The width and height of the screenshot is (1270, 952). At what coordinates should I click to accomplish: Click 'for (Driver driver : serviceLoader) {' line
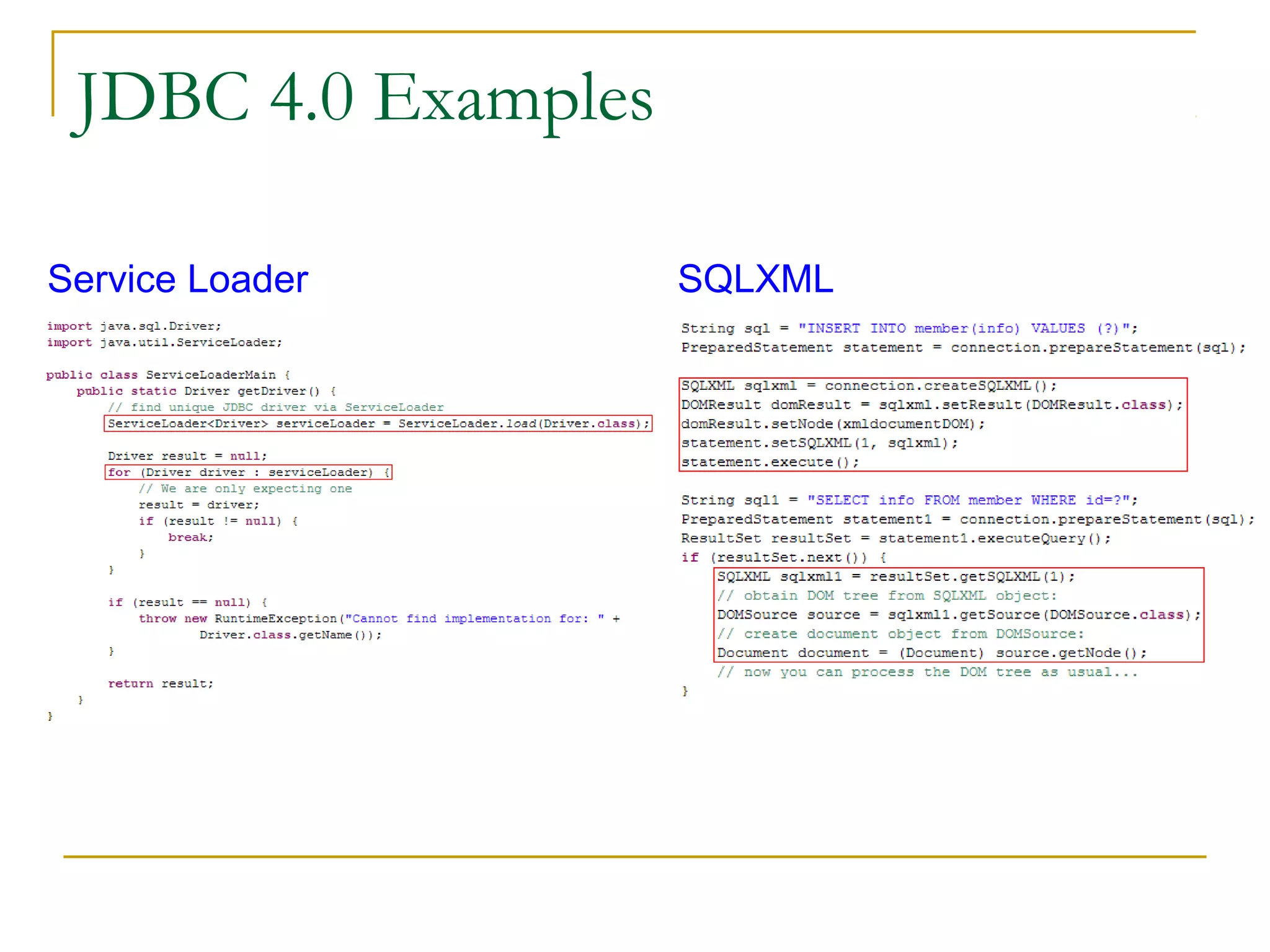(249, 472)
